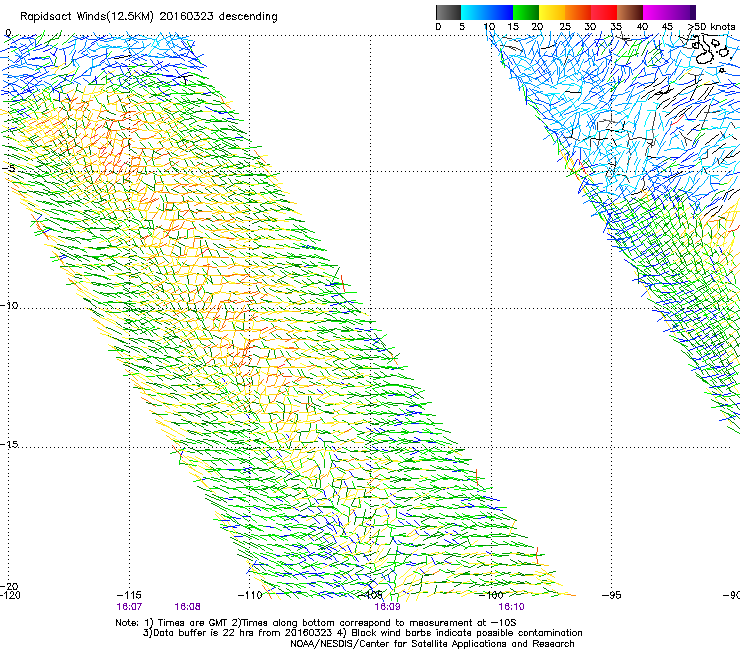Select the 16:08 pass time marker

pos(187,607)
